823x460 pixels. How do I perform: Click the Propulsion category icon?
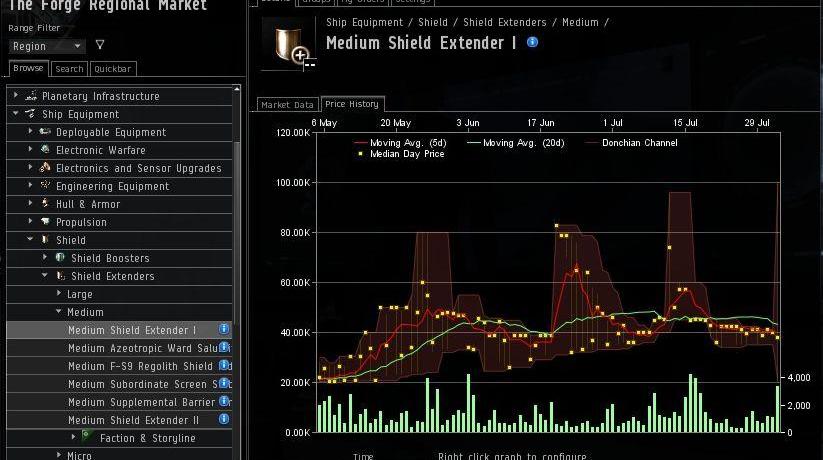coord(45,222)
